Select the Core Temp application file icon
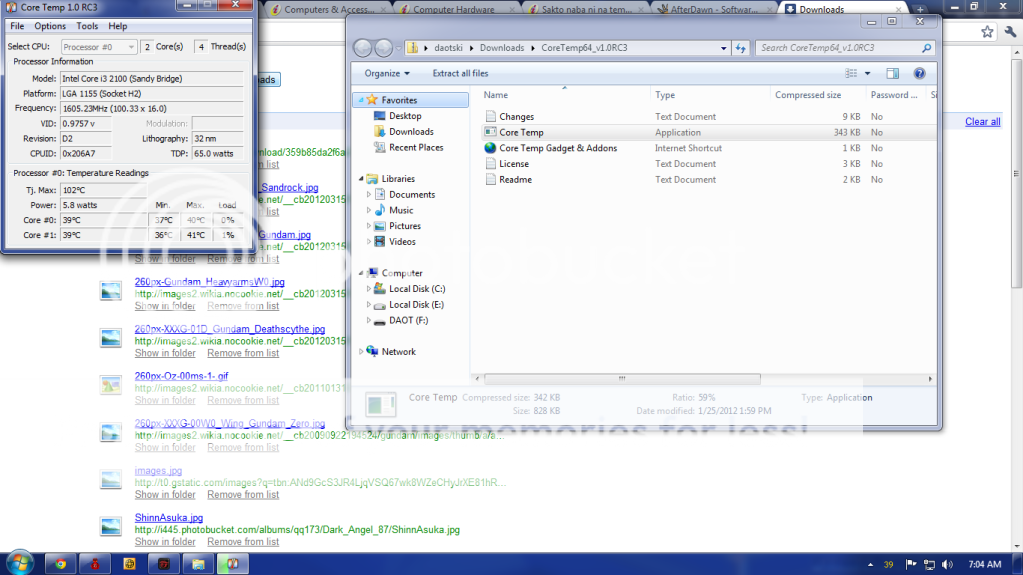This screenshot has height=575, width=1023. (x=491, y=132)
